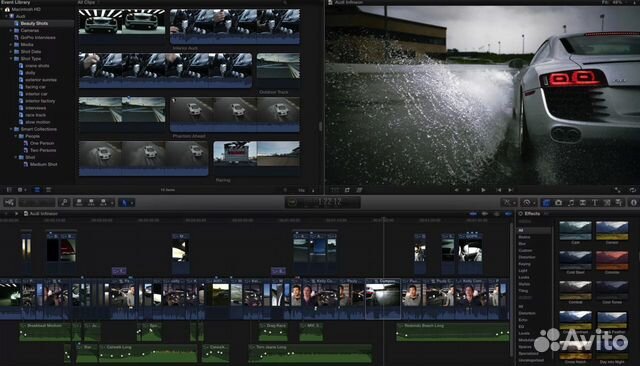Show the Inspector panel
The image size is (640, 366).
pos(634,202)
